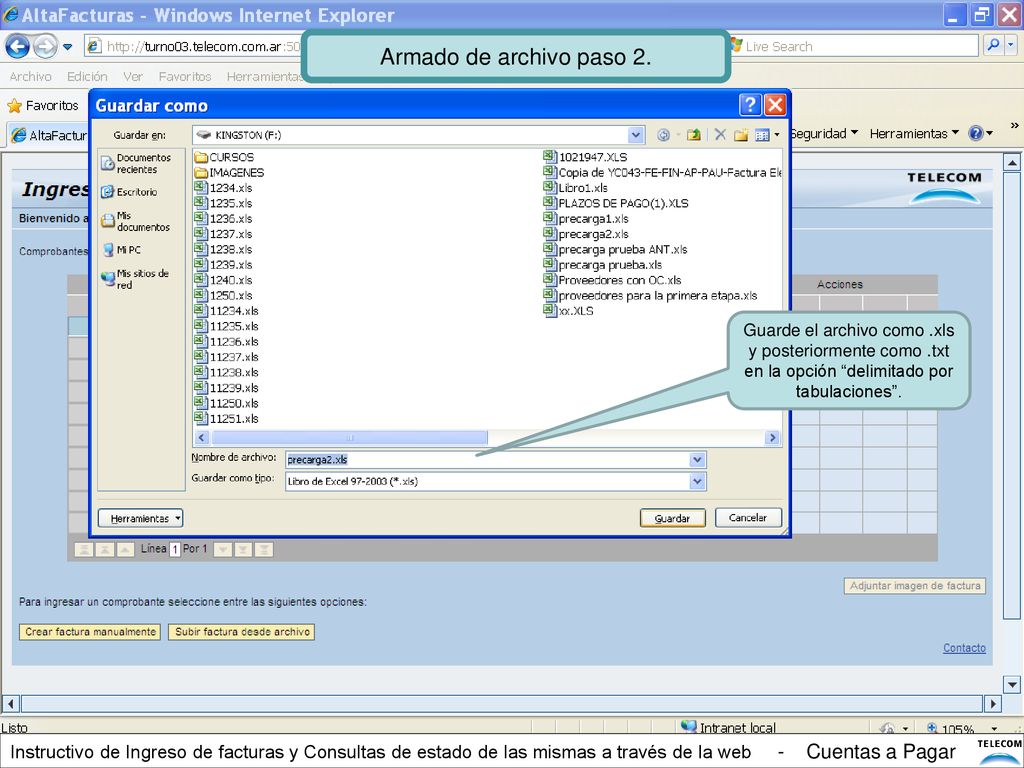Click the browser Forward arrow
1024x768 pixels.
tap(46, 46)
